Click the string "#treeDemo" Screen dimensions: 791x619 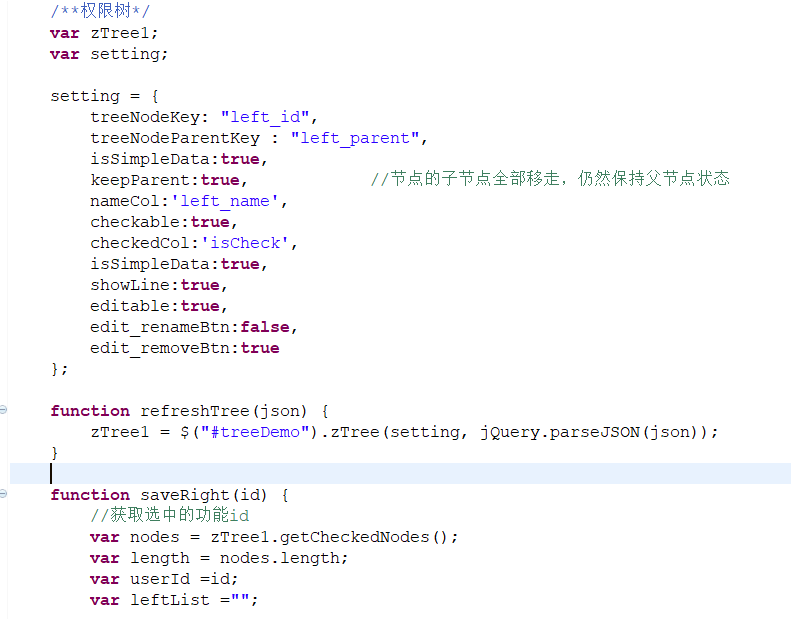[255, 432]
